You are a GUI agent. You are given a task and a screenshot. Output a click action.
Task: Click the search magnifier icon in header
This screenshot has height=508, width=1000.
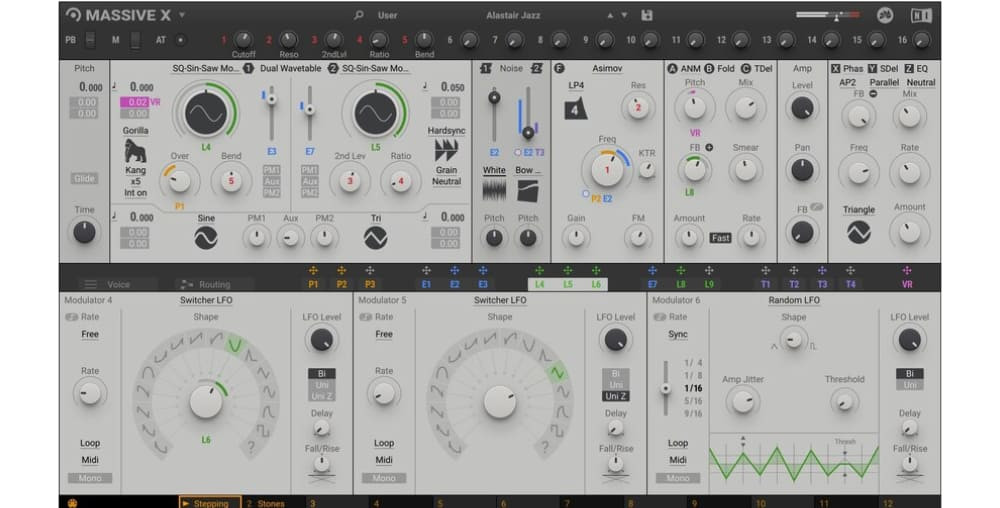(359, 16)
